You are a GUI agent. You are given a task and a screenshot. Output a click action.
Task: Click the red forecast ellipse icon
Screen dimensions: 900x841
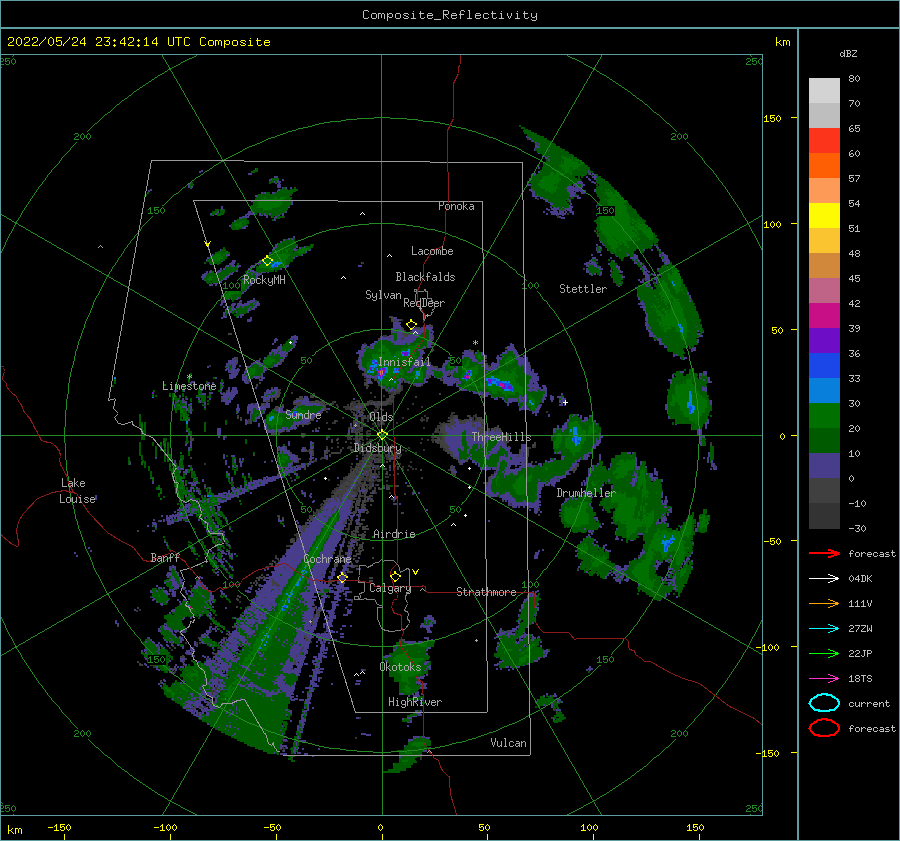tap(824, 728)
